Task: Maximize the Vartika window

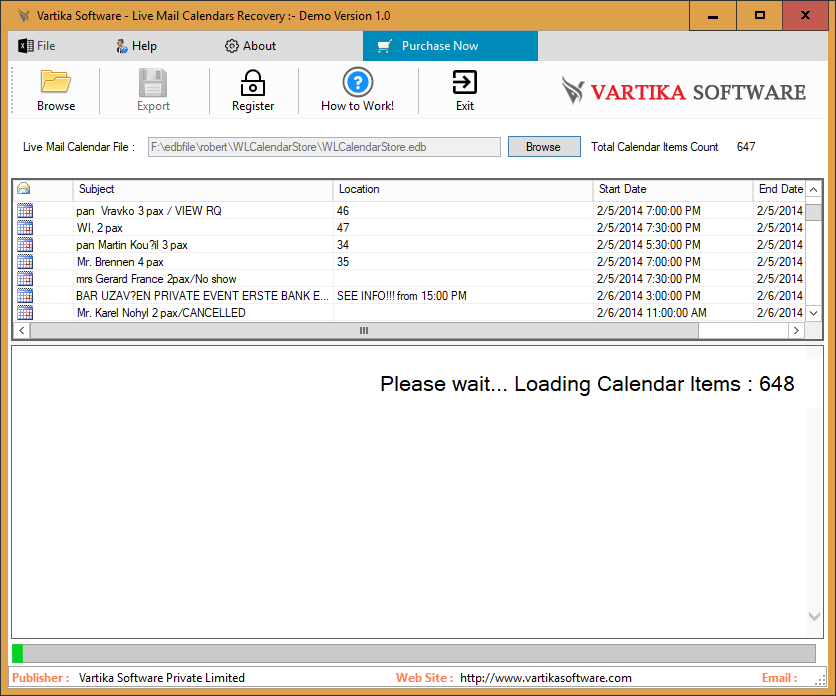Action: [760, 15]
